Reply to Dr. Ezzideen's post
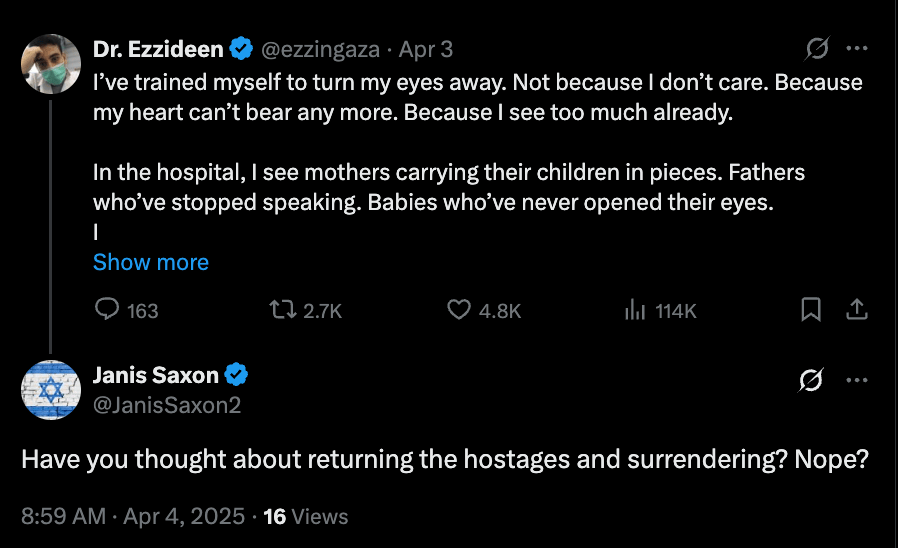898x548 pixels. [x=108, y=311]
